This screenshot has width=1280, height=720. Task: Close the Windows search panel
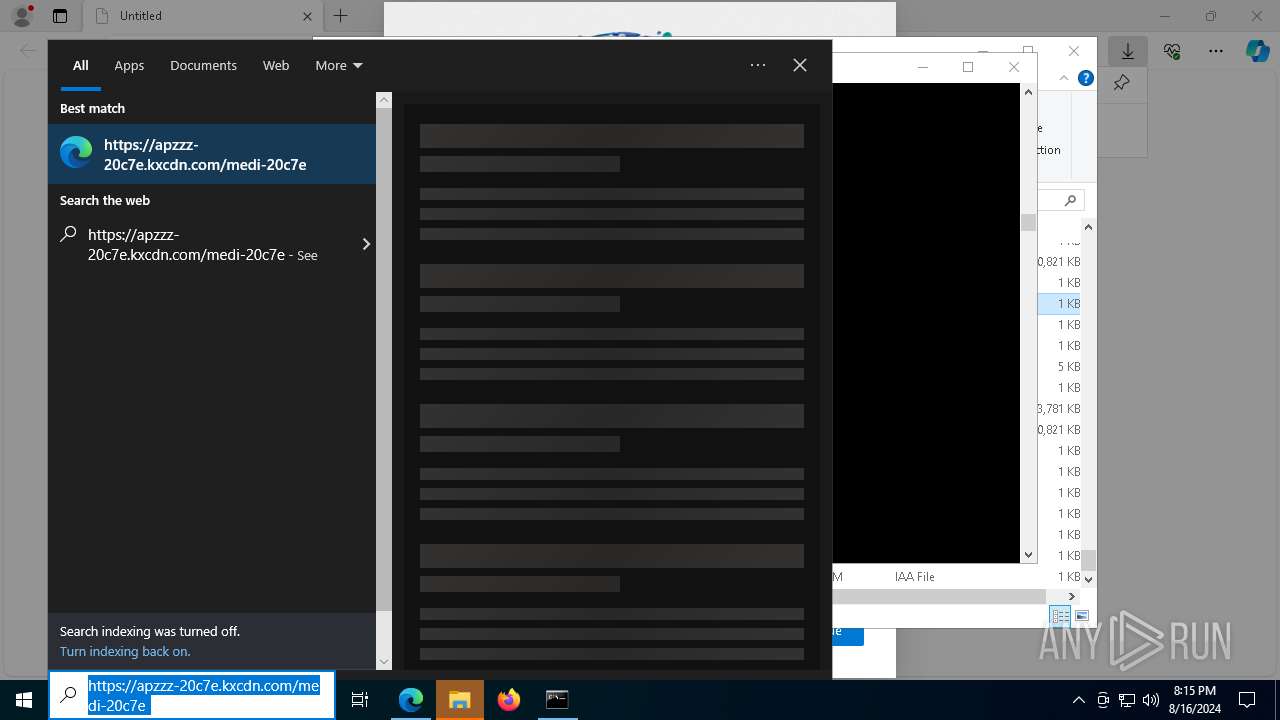coord(800,65)
